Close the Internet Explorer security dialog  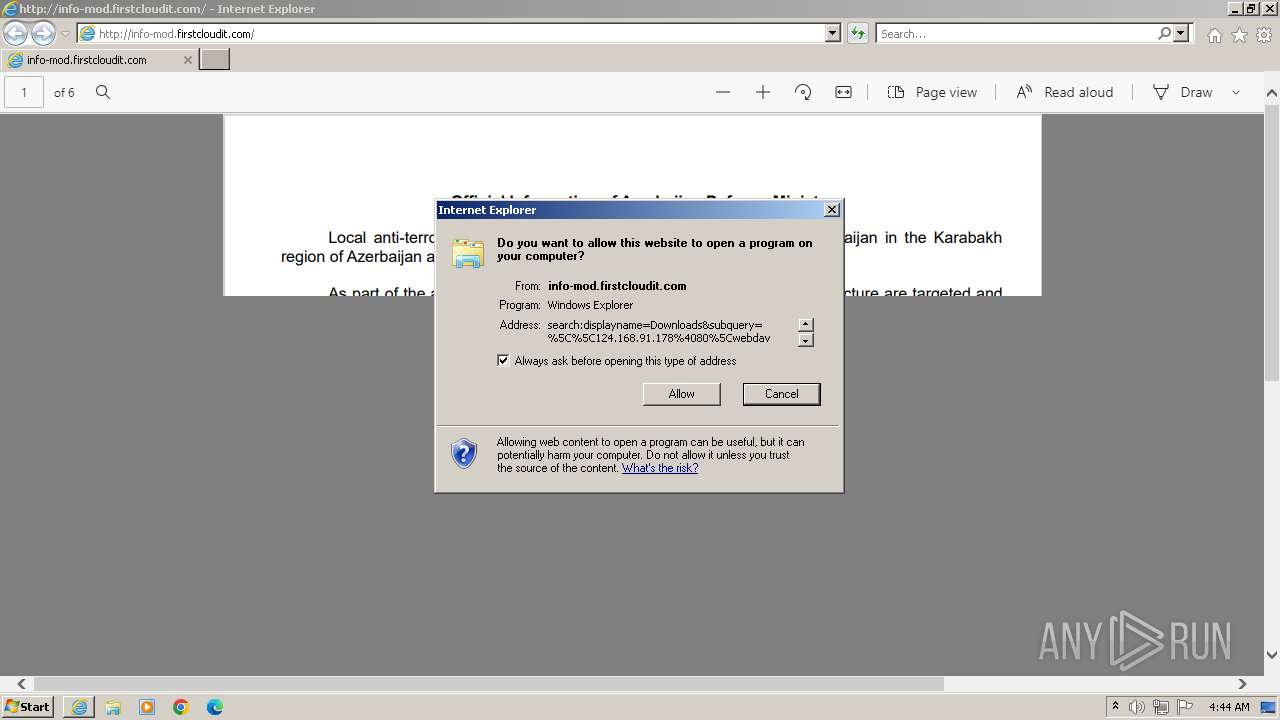[831, 210]
